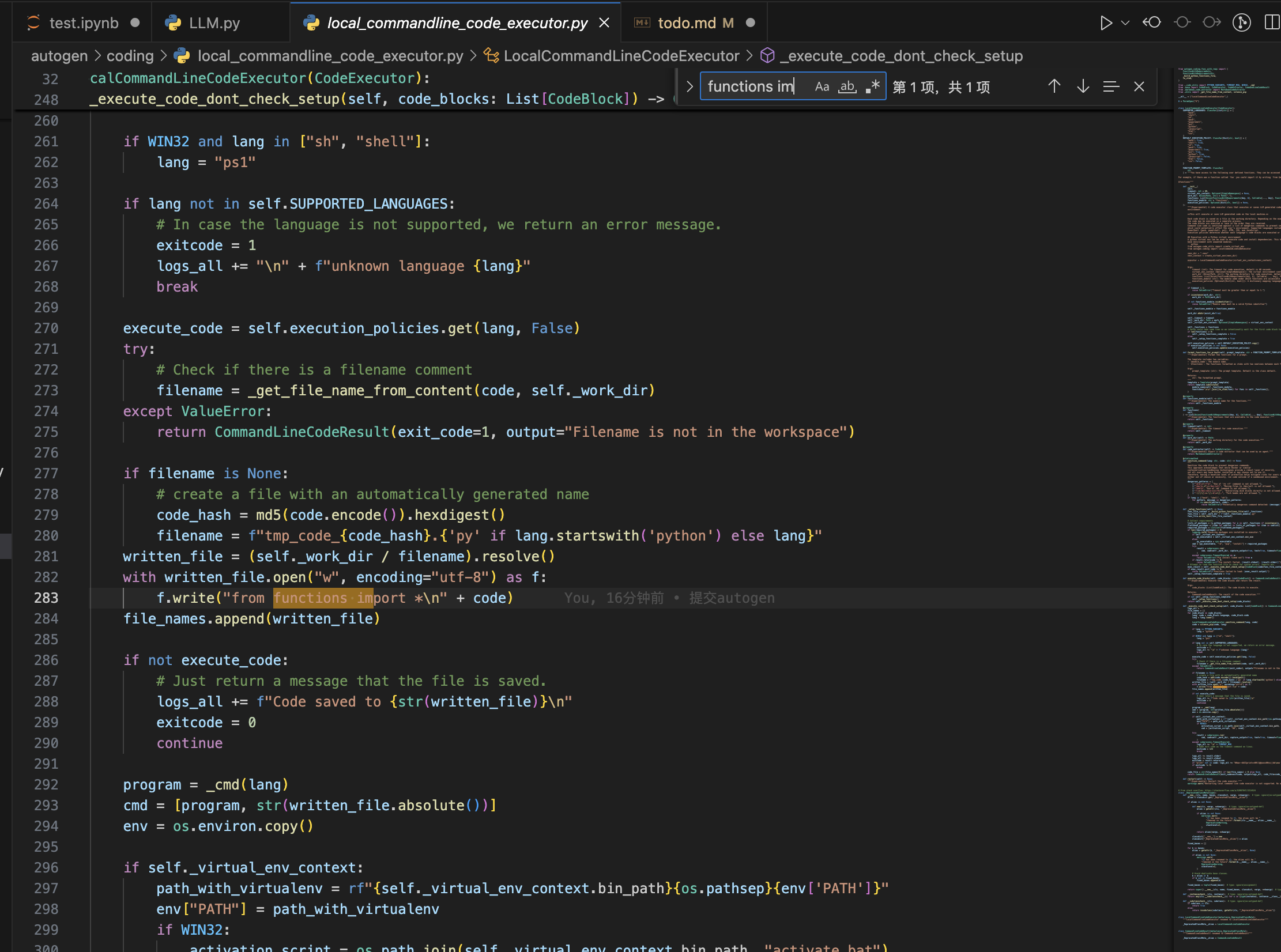Click the unsaved dot on todo.md tab

click(x=750, y=23)
